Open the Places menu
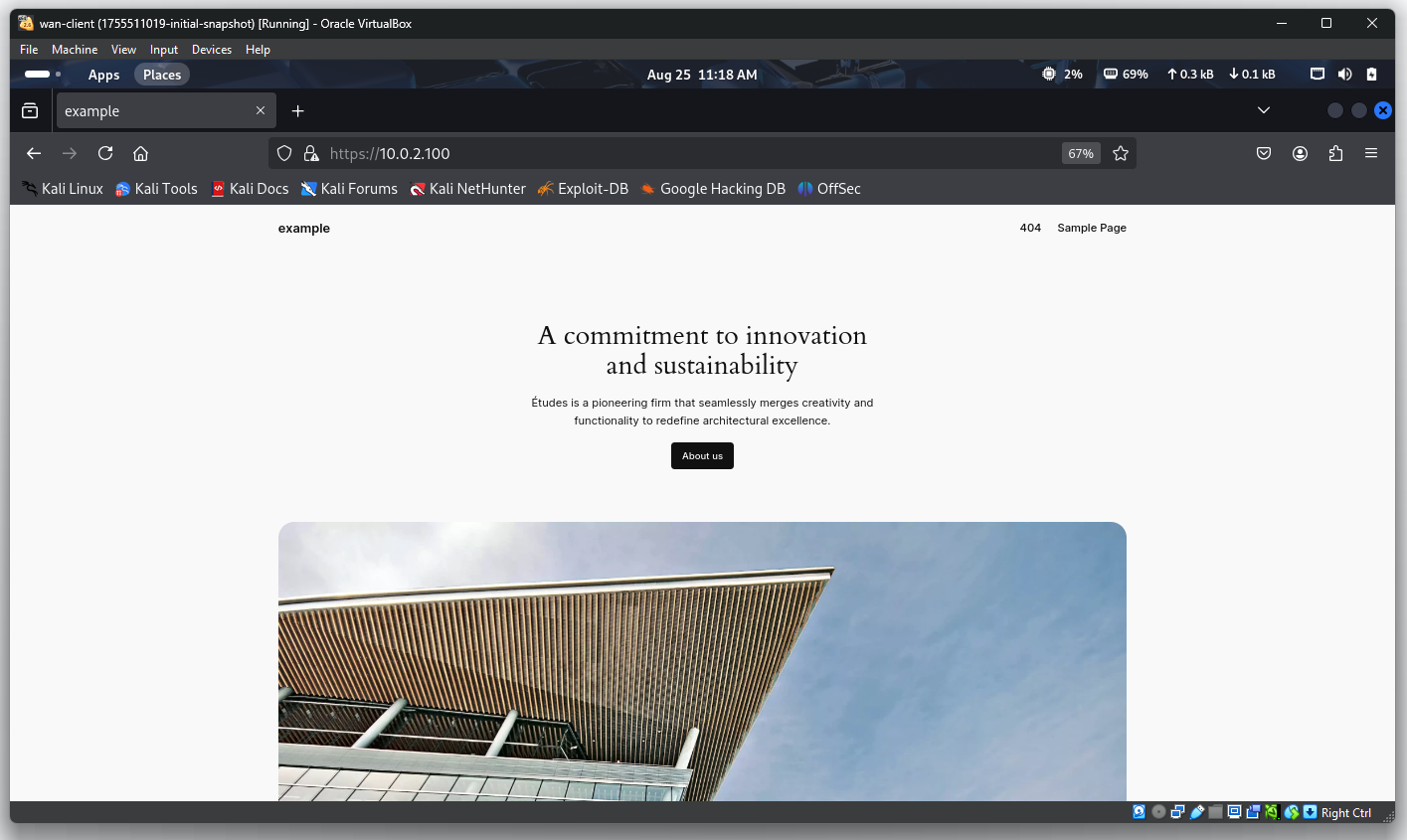Screen dimensions: 1407x840 [162, 75]
